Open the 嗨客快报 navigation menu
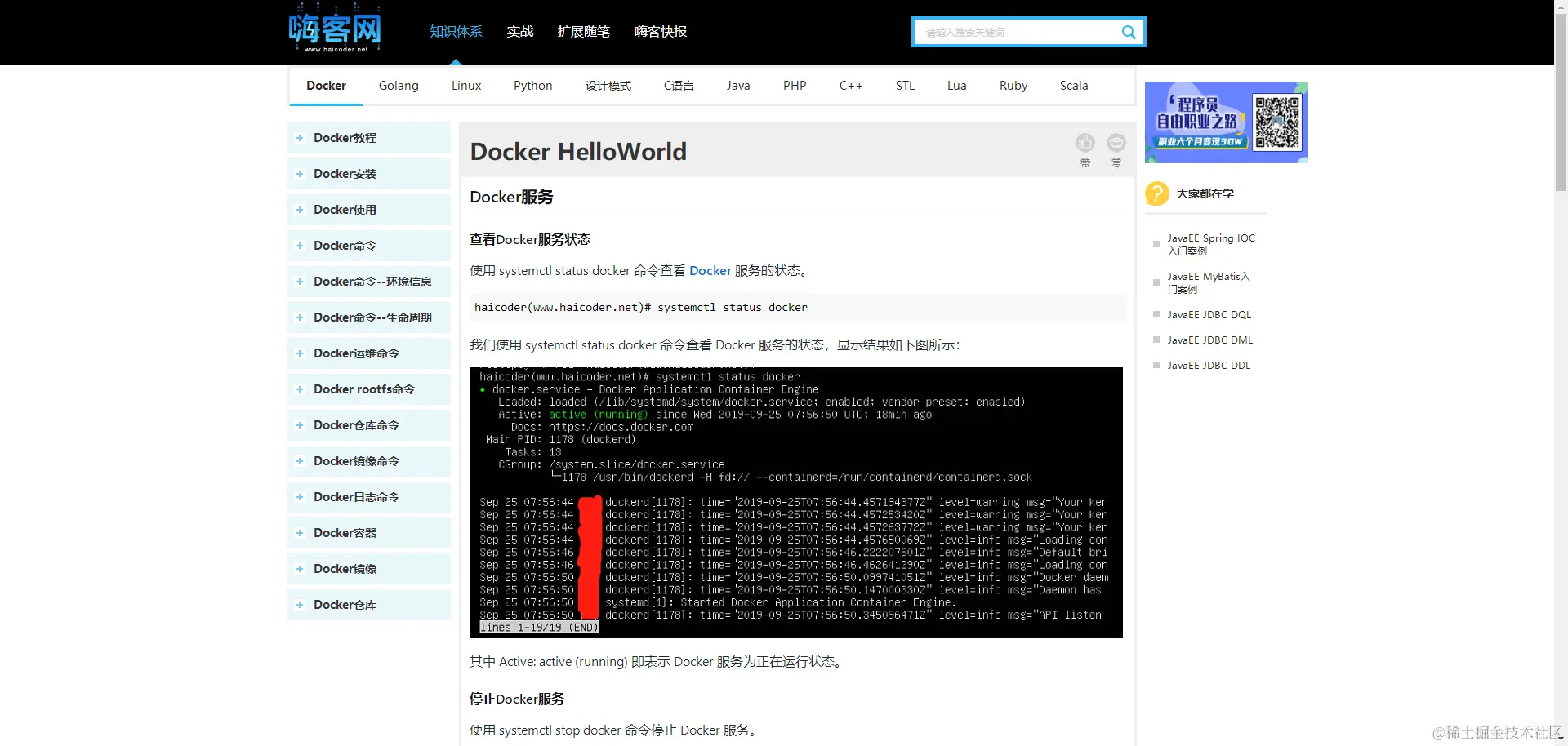1568x746 pixels. (x=660, y=32)
